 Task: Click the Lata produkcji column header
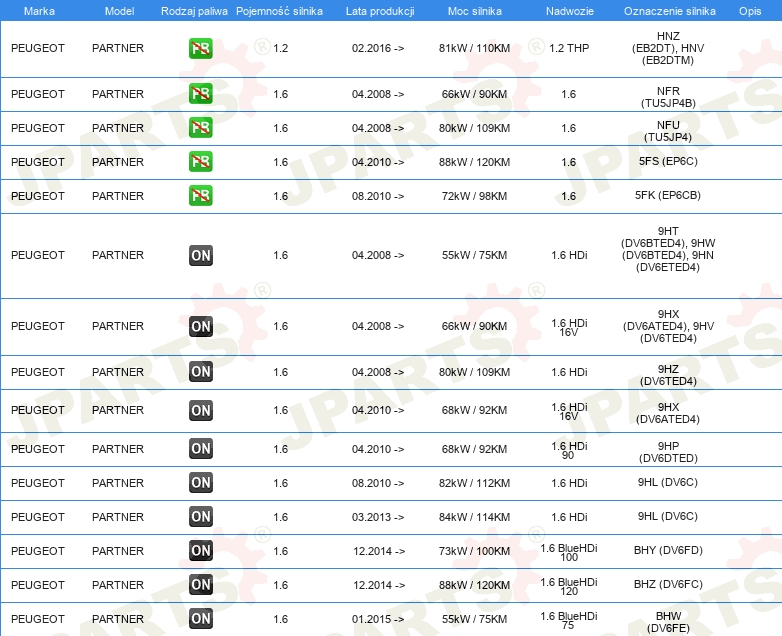tap(378, 10)
